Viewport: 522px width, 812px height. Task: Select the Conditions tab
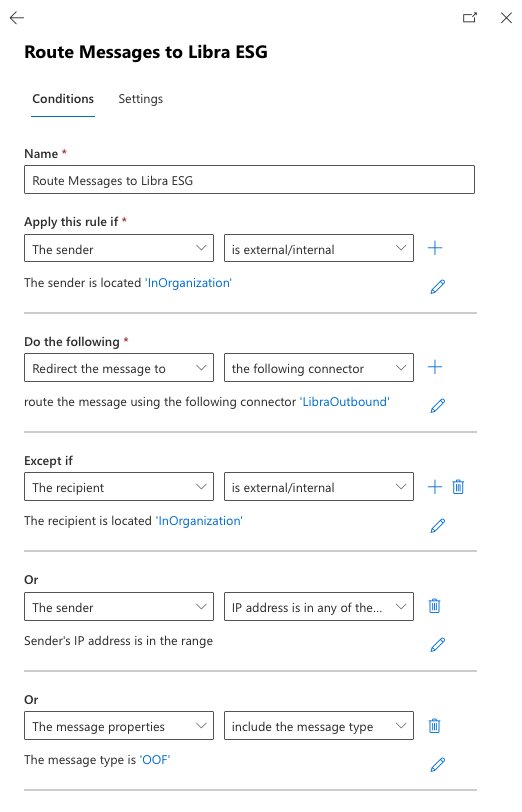63,99
